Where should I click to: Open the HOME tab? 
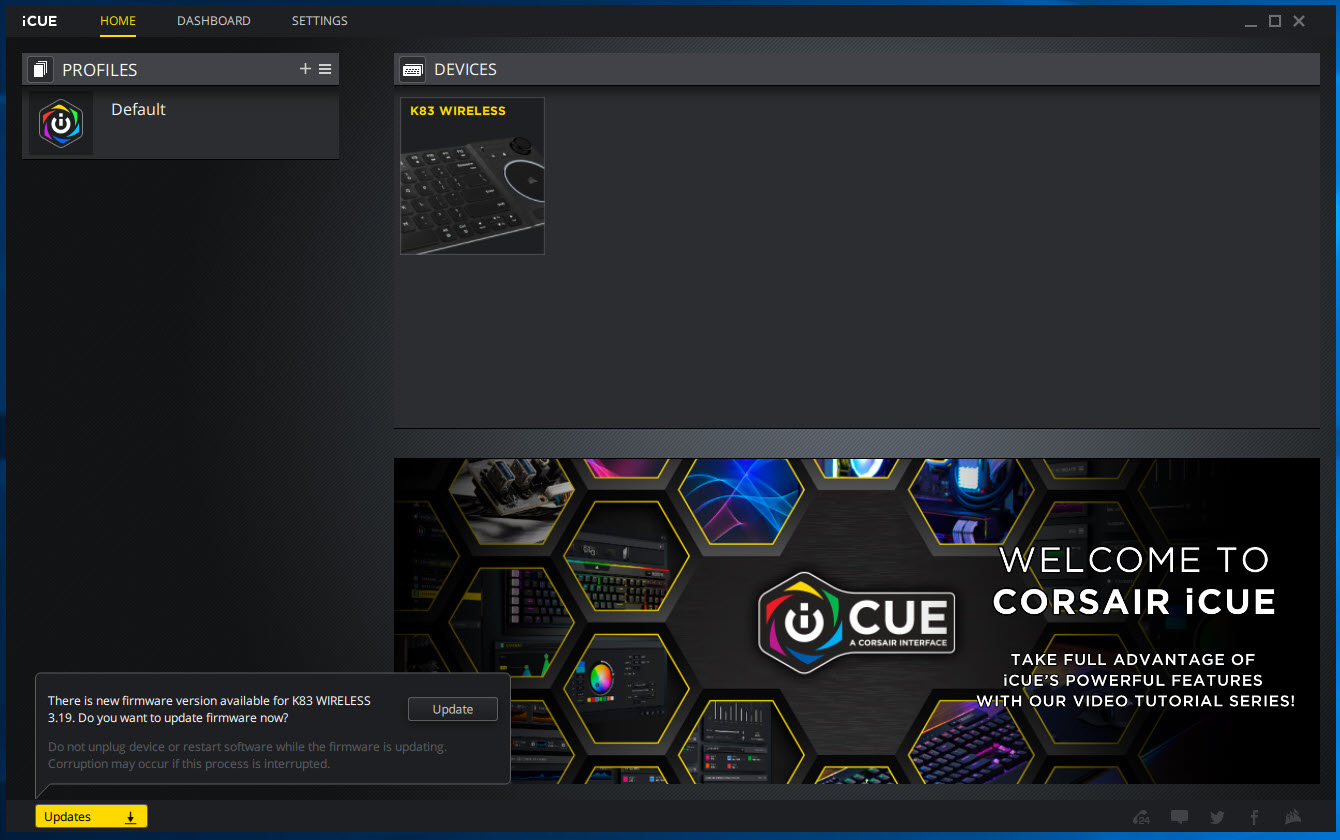118,21
